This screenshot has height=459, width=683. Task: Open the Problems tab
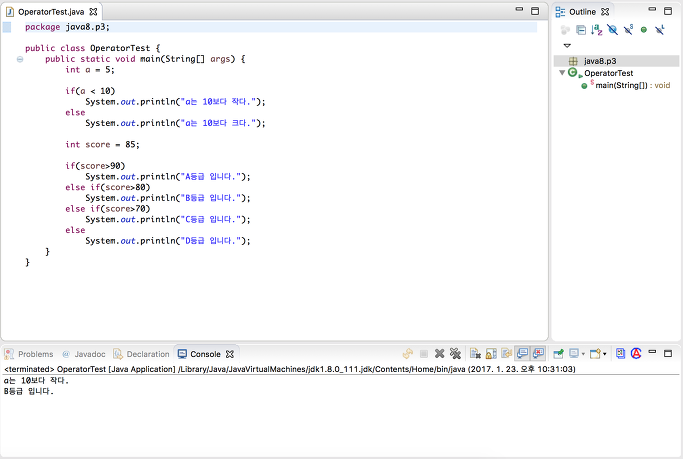[29, 354]
